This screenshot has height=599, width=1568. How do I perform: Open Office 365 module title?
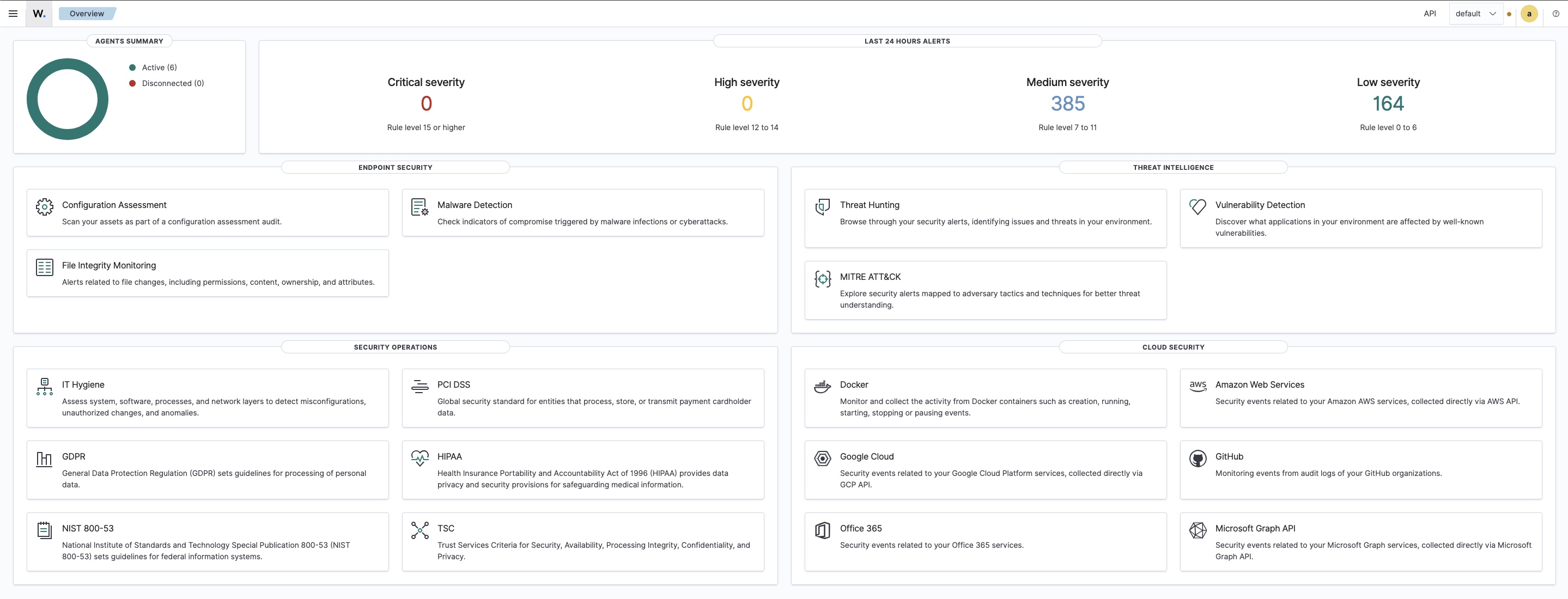coord(861,528)
